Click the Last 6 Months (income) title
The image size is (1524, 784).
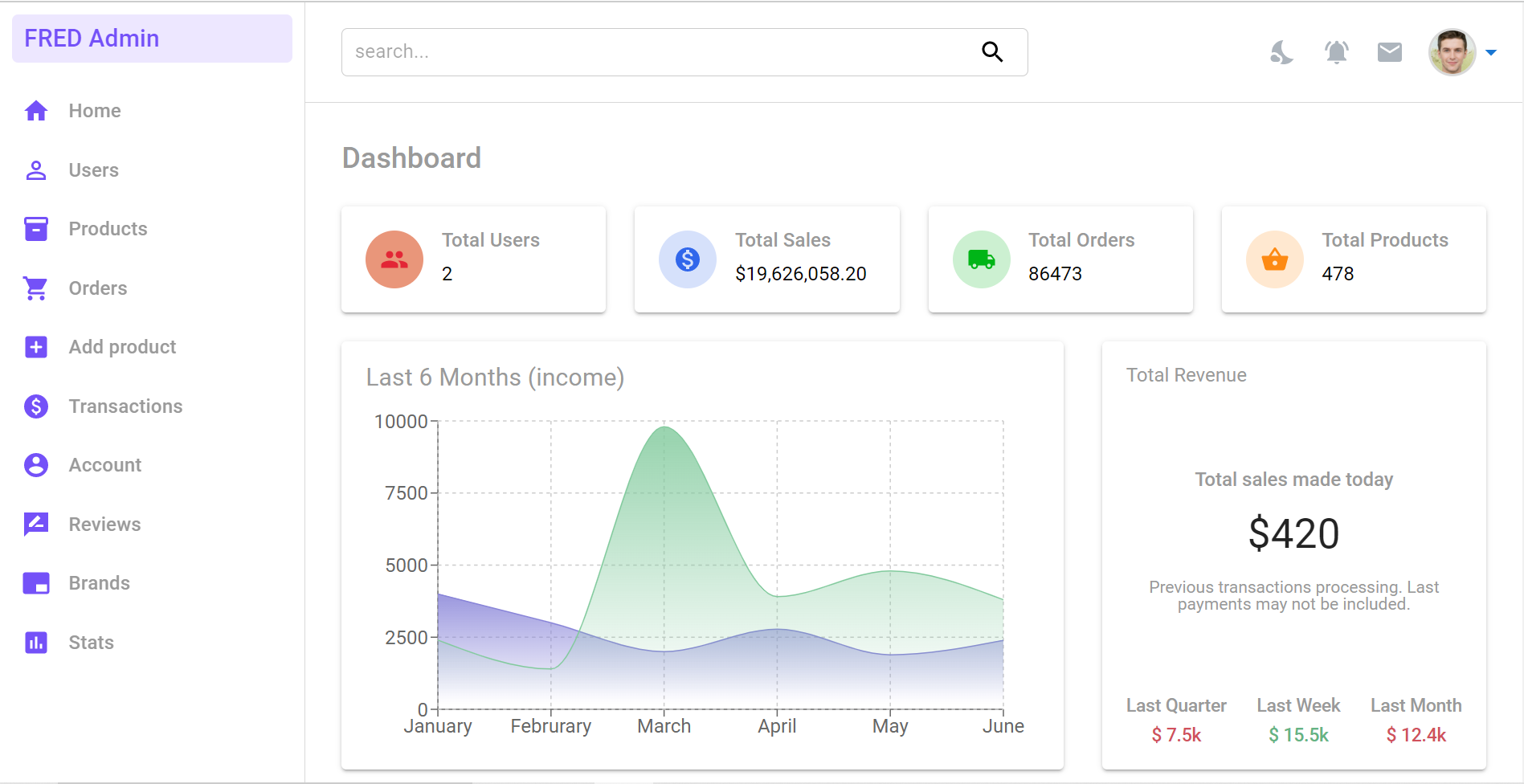(496, 378)
